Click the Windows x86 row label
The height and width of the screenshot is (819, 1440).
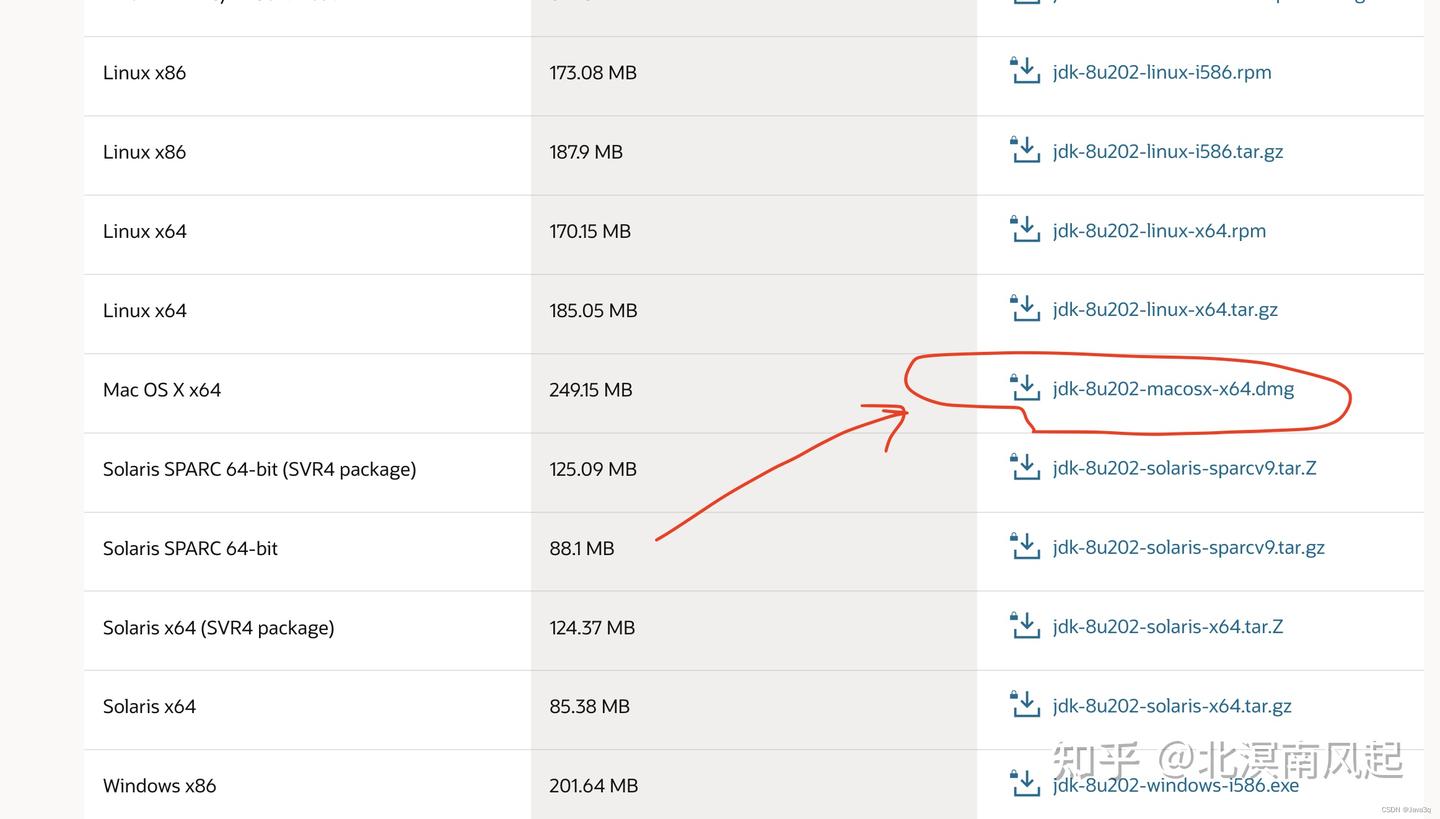[x=160, y=786]
